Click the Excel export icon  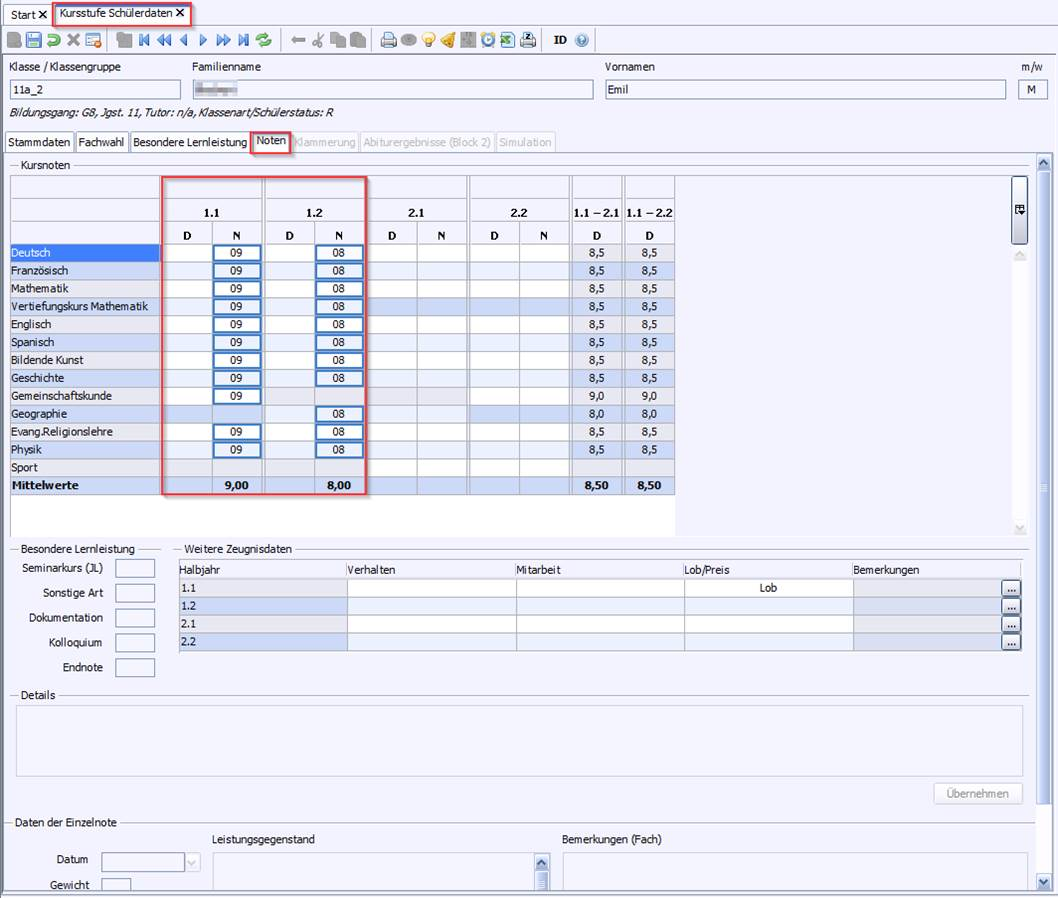pos(507,40)
